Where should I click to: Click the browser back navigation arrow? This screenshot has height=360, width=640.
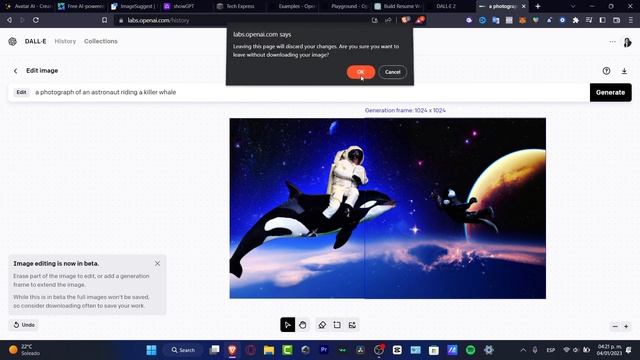(x=9, y=20)
